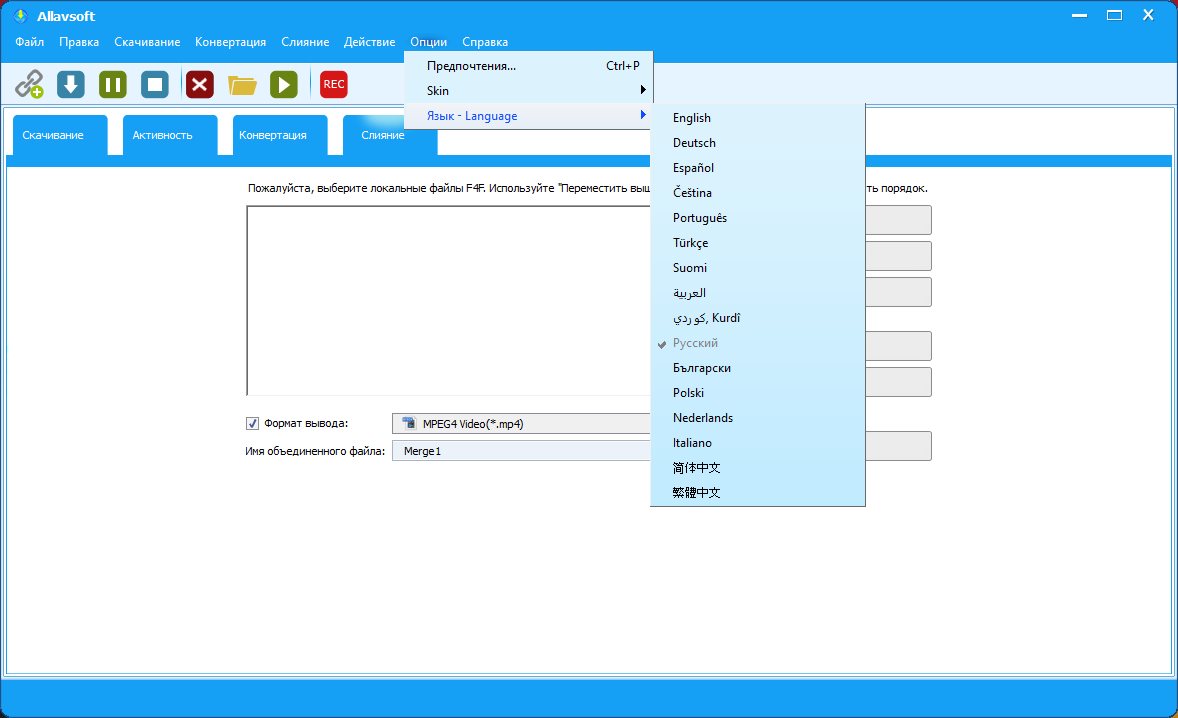The width and height of the screenshot is (1178, 718).
Task: Switch to the Скачивание tab
Action: point(53,135)
